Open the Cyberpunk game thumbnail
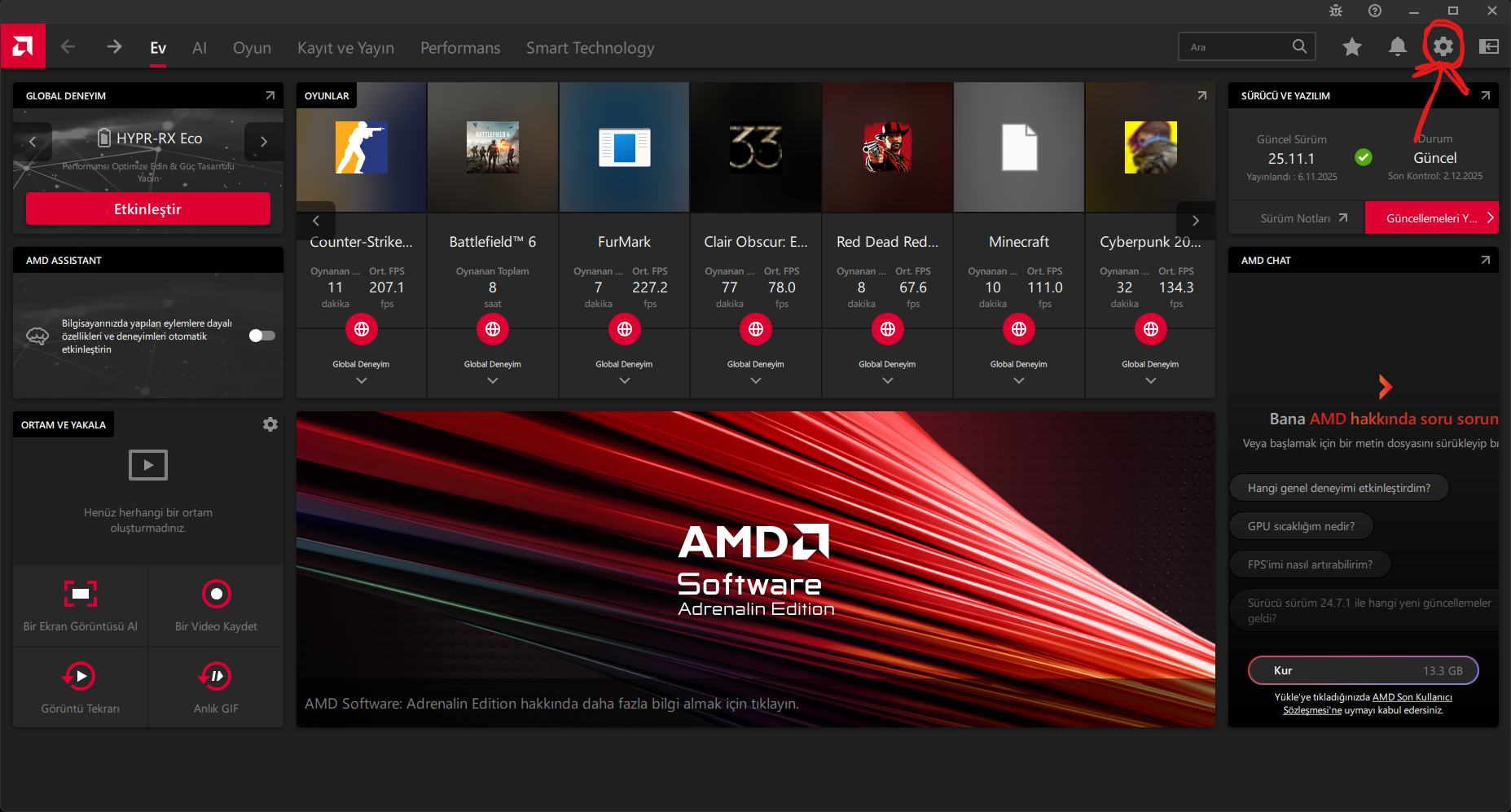 coord(1151,147)
